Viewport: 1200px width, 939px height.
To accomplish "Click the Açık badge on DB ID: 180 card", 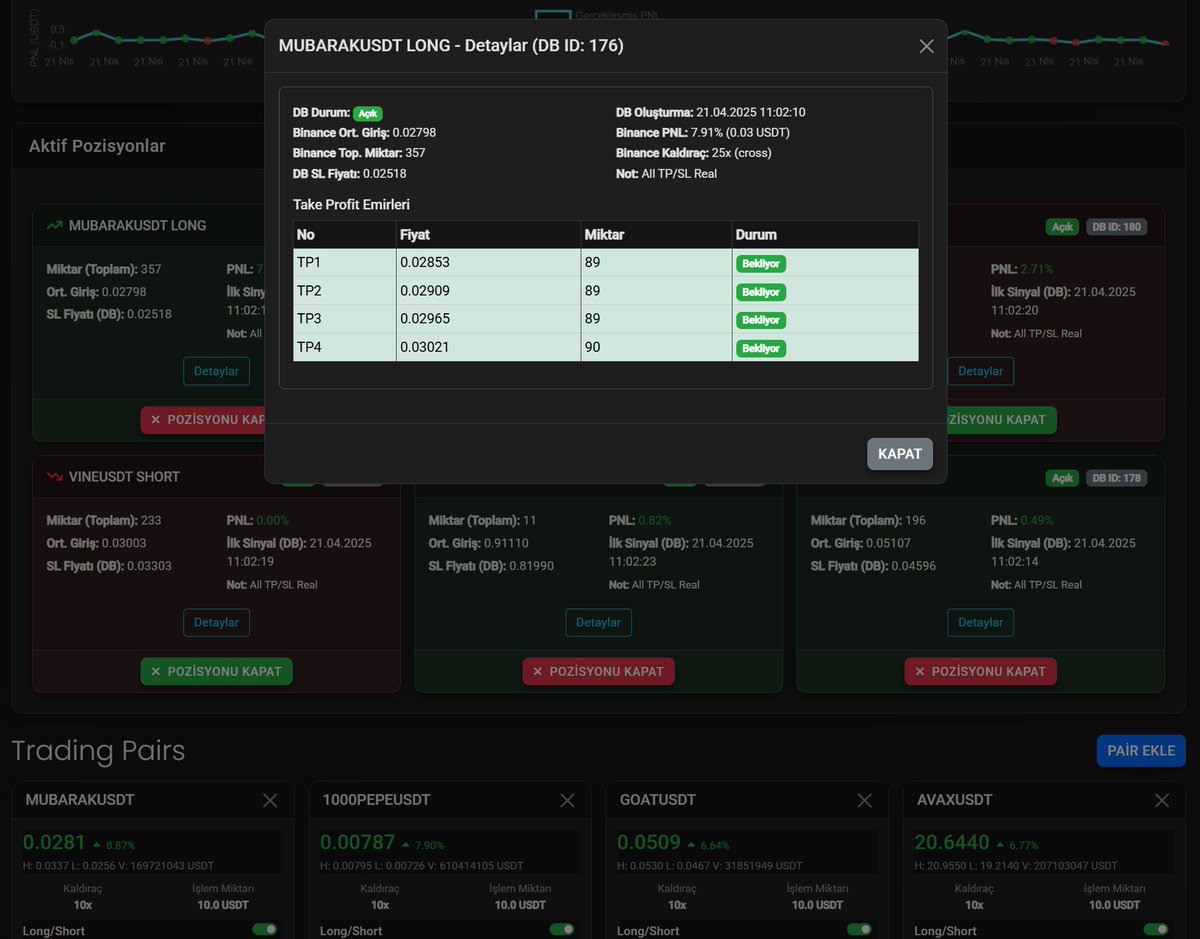I will click(1062, 227).
